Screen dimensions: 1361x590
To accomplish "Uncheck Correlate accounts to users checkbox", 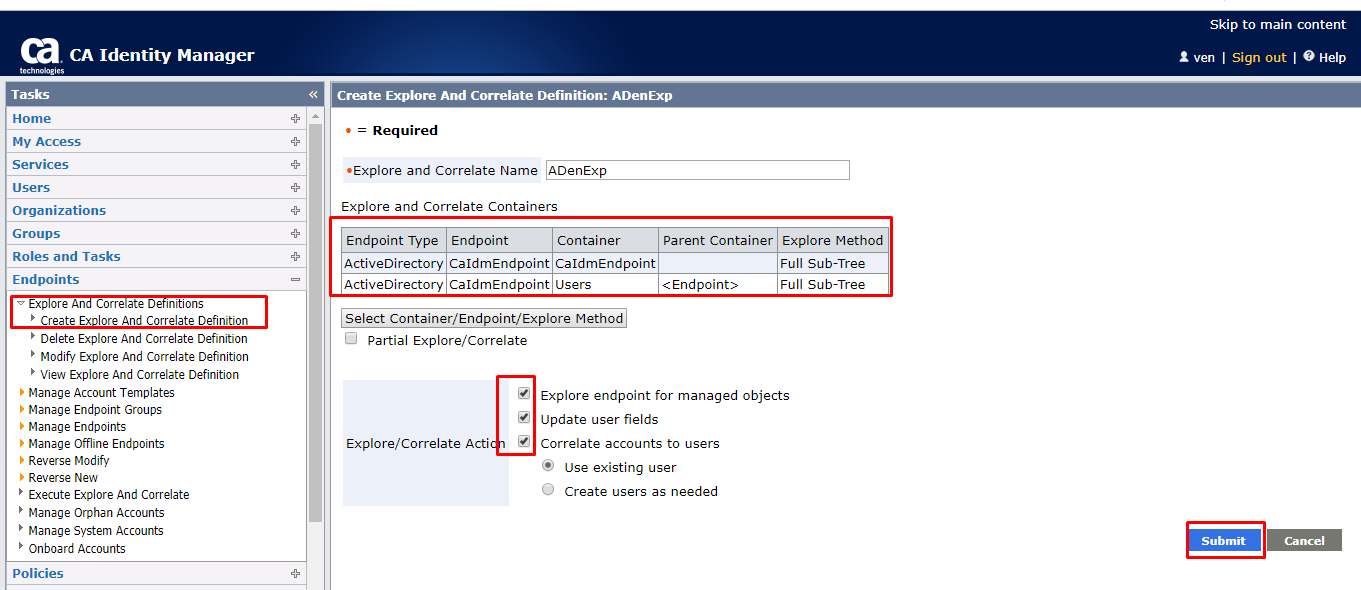I will point(524,442).
